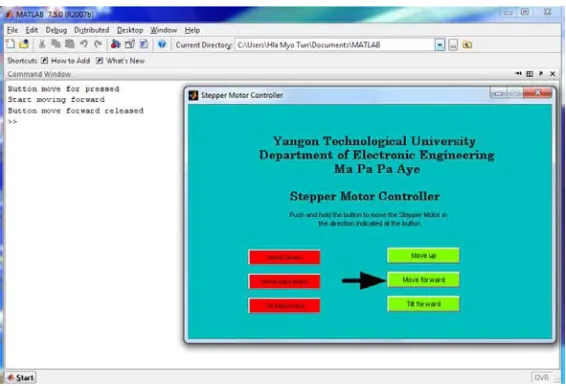Image resolution: width=566 pixels, height=386 pixels.
Task: Close the Command Window panel
Action: 552,74
